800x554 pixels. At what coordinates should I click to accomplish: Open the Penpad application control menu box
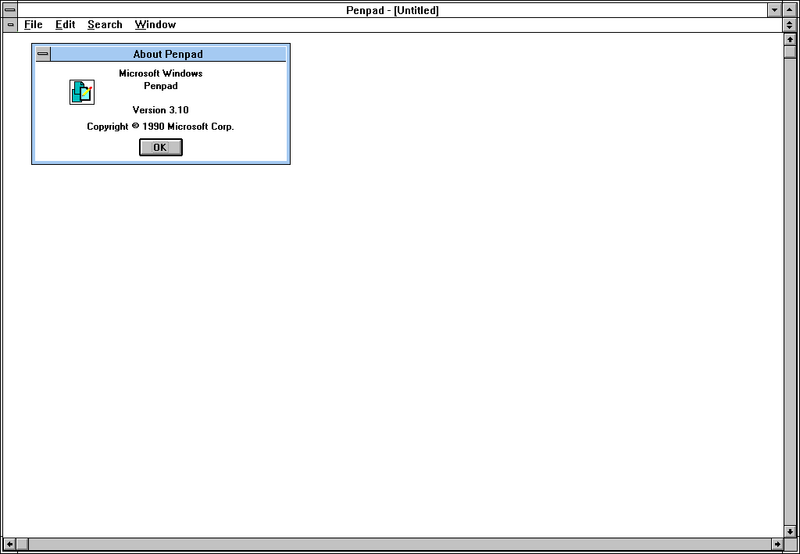(10, 10)
